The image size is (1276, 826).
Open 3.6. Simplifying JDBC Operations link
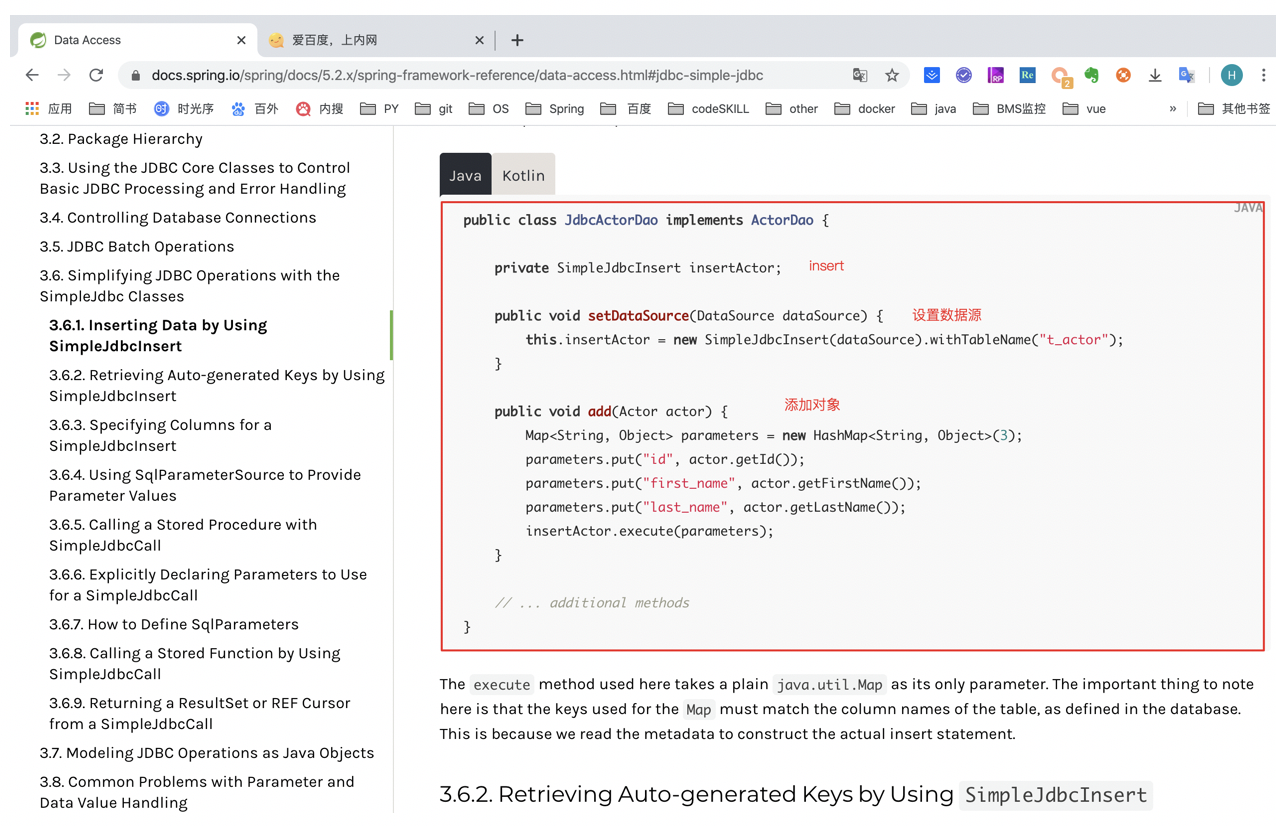190,286
